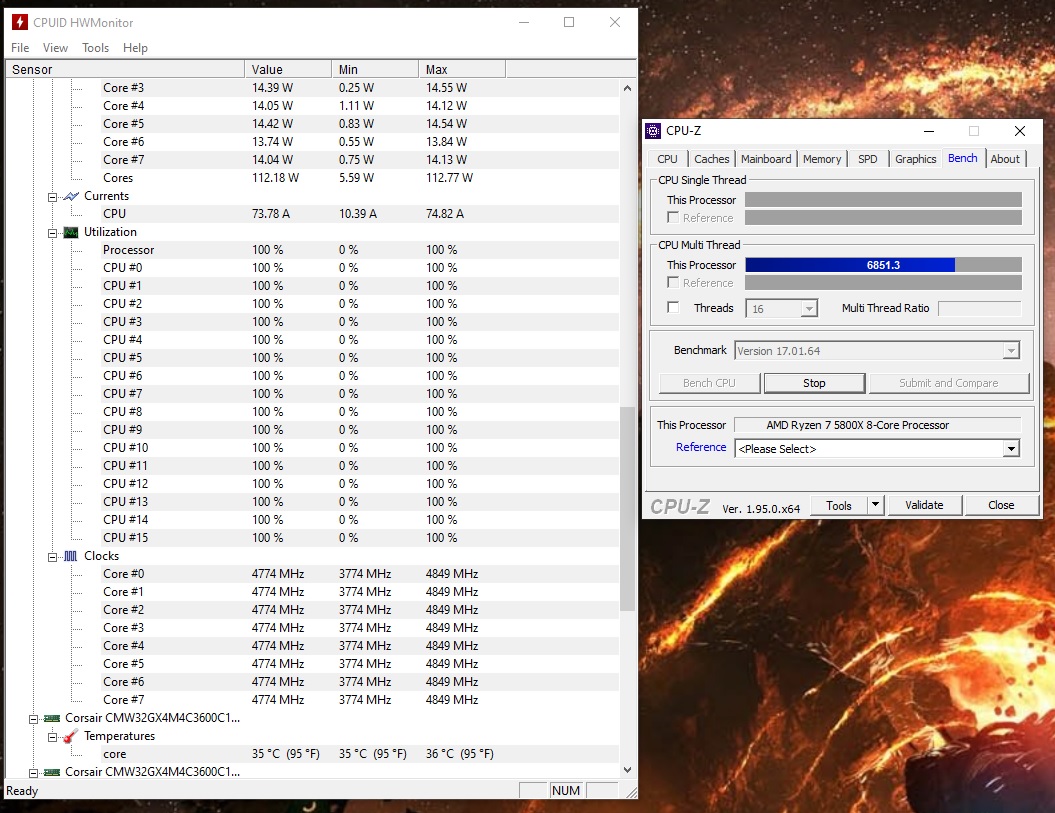Click the Min column header

tap(375, 69)
